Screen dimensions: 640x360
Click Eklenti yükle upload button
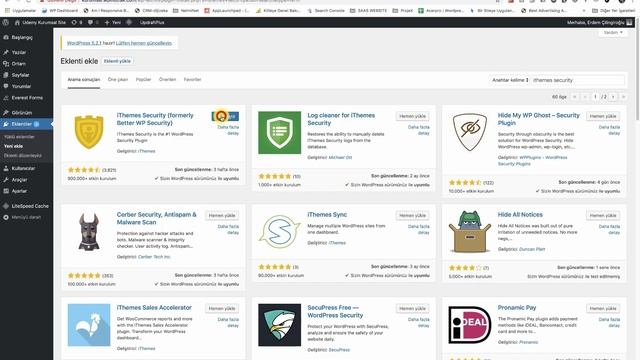(x=117, y=61)
